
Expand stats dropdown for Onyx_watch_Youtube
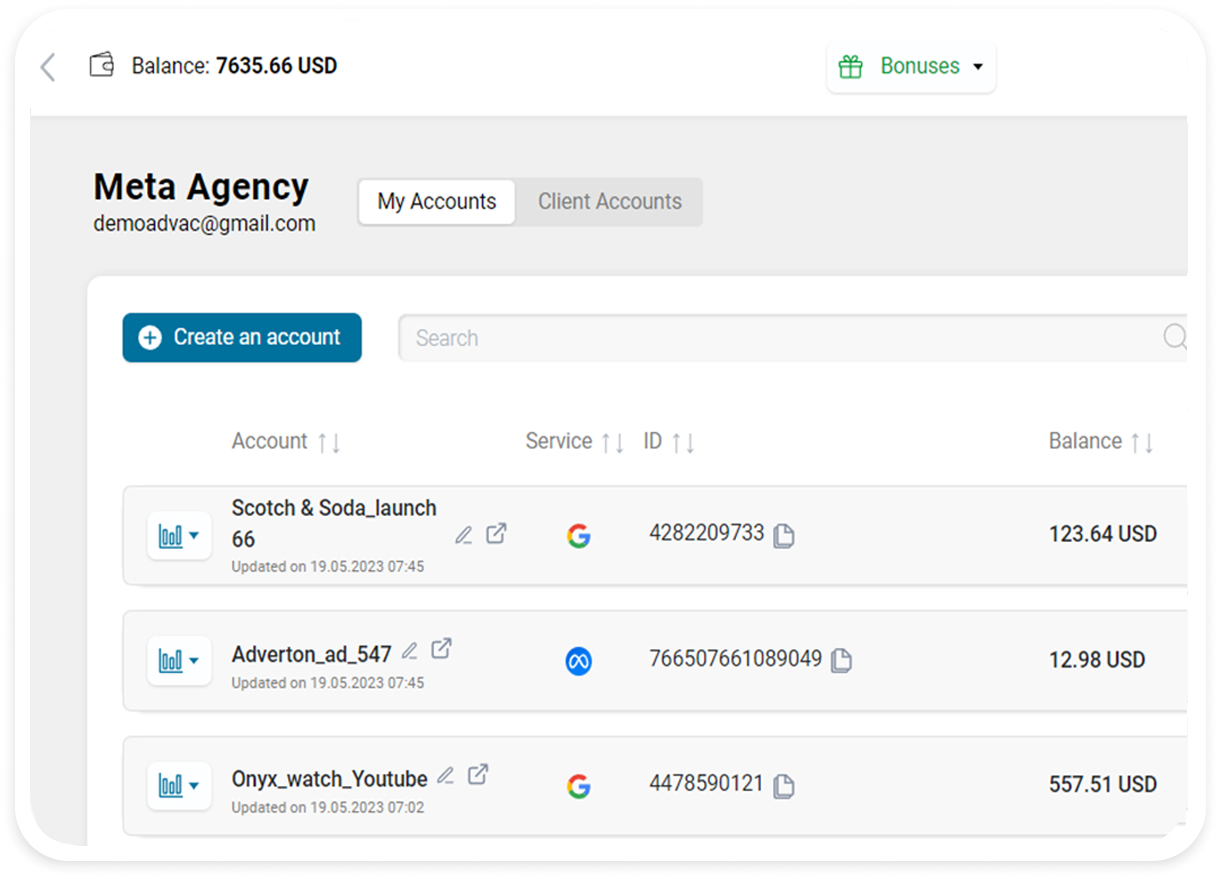(x=179, y=786)
